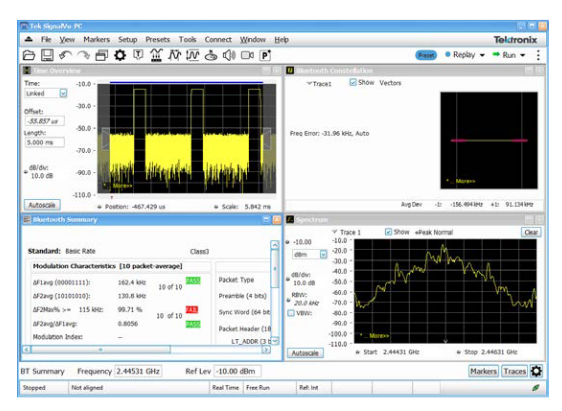Open the View menu
This screenshot has width=562, height=411.
[67, 39]
